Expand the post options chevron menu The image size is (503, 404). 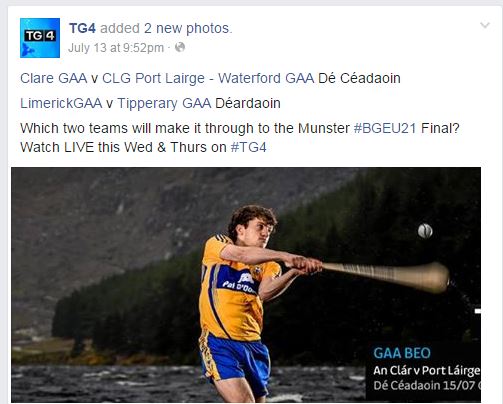click(x=485, y=25)
